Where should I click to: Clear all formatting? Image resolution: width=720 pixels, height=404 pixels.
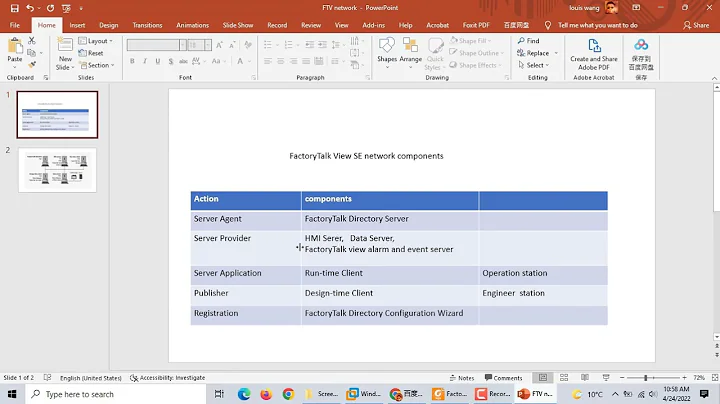point(248,45)
